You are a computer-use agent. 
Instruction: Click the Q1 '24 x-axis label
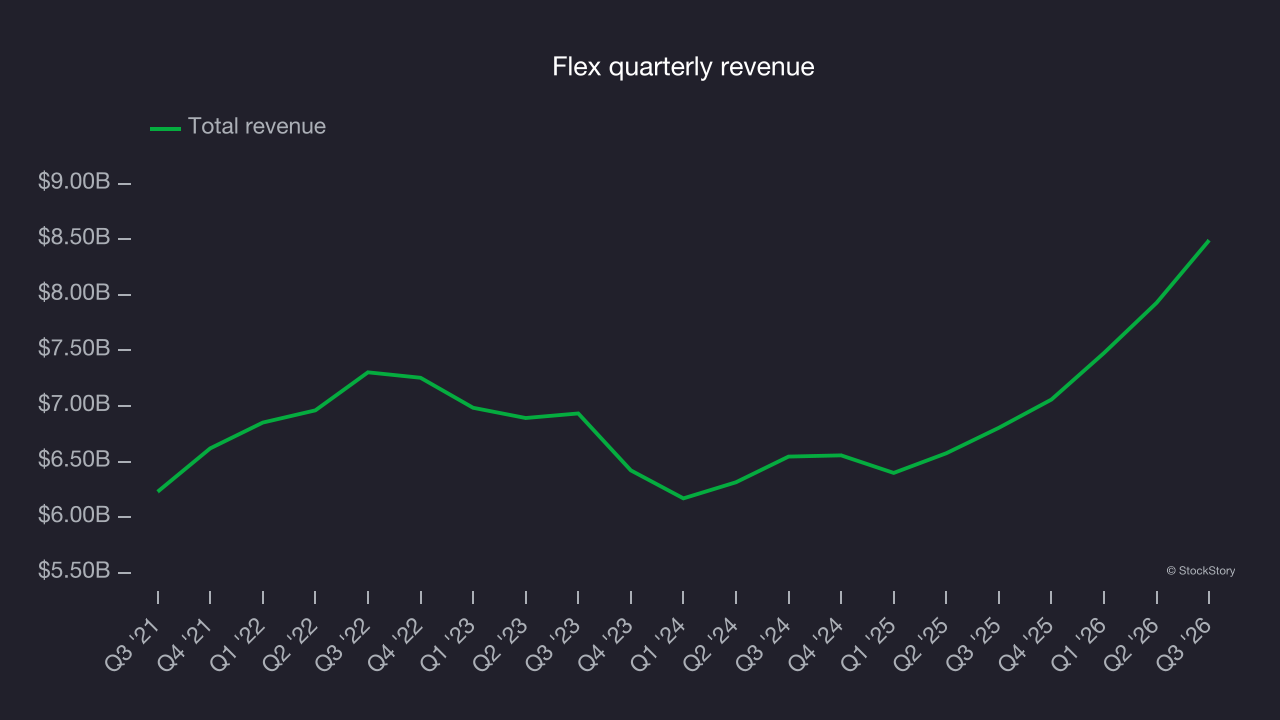click(x=659, y=644)
